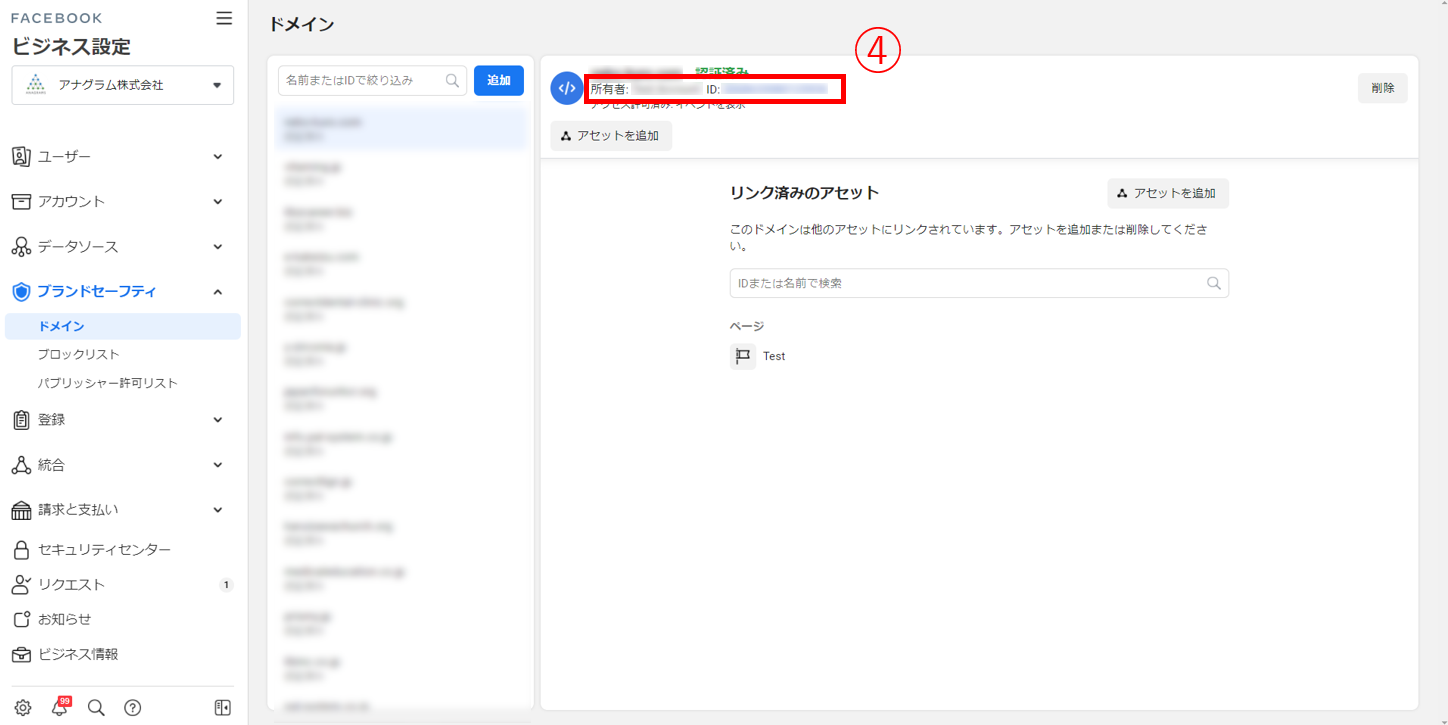Click アセットを追加 beside リンク済みのアセット heading
Viewport: 1448px width, 725px height.
(1167, 193)
